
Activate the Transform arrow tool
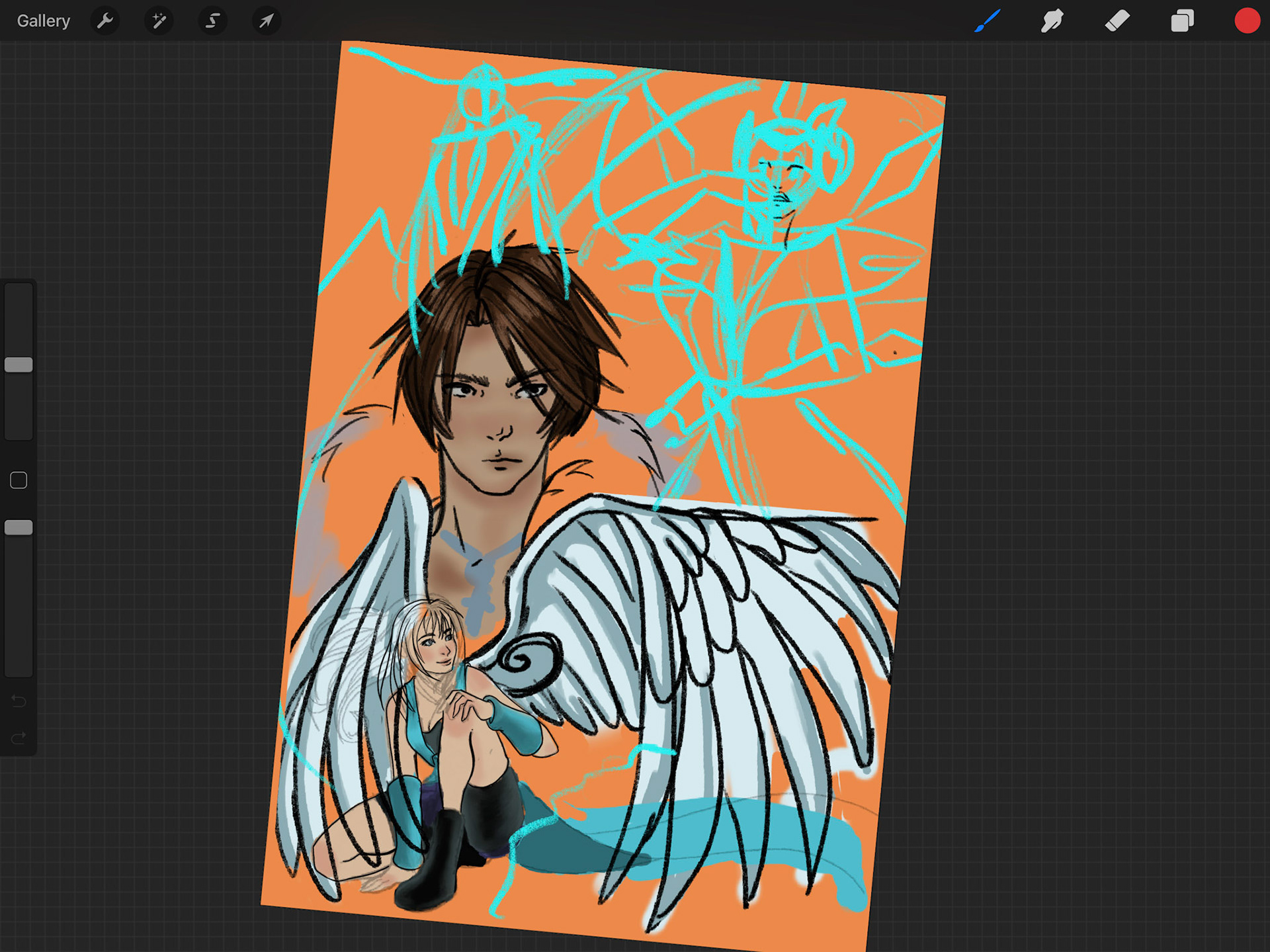267,21
